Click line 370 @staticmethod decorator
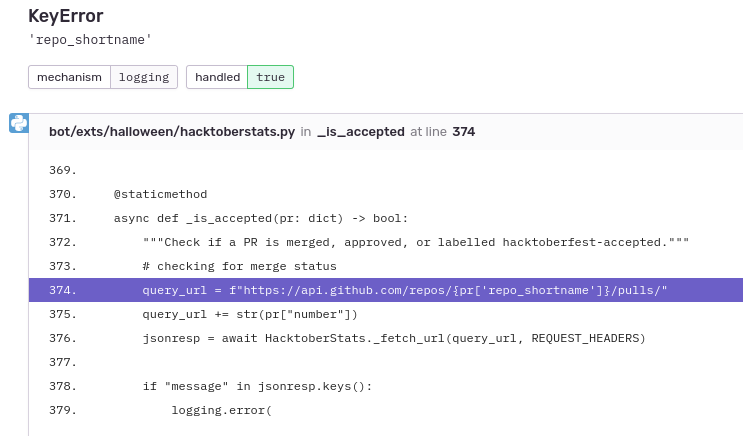The height and width of the screenshot is (436, 743). tap(160, 194)
